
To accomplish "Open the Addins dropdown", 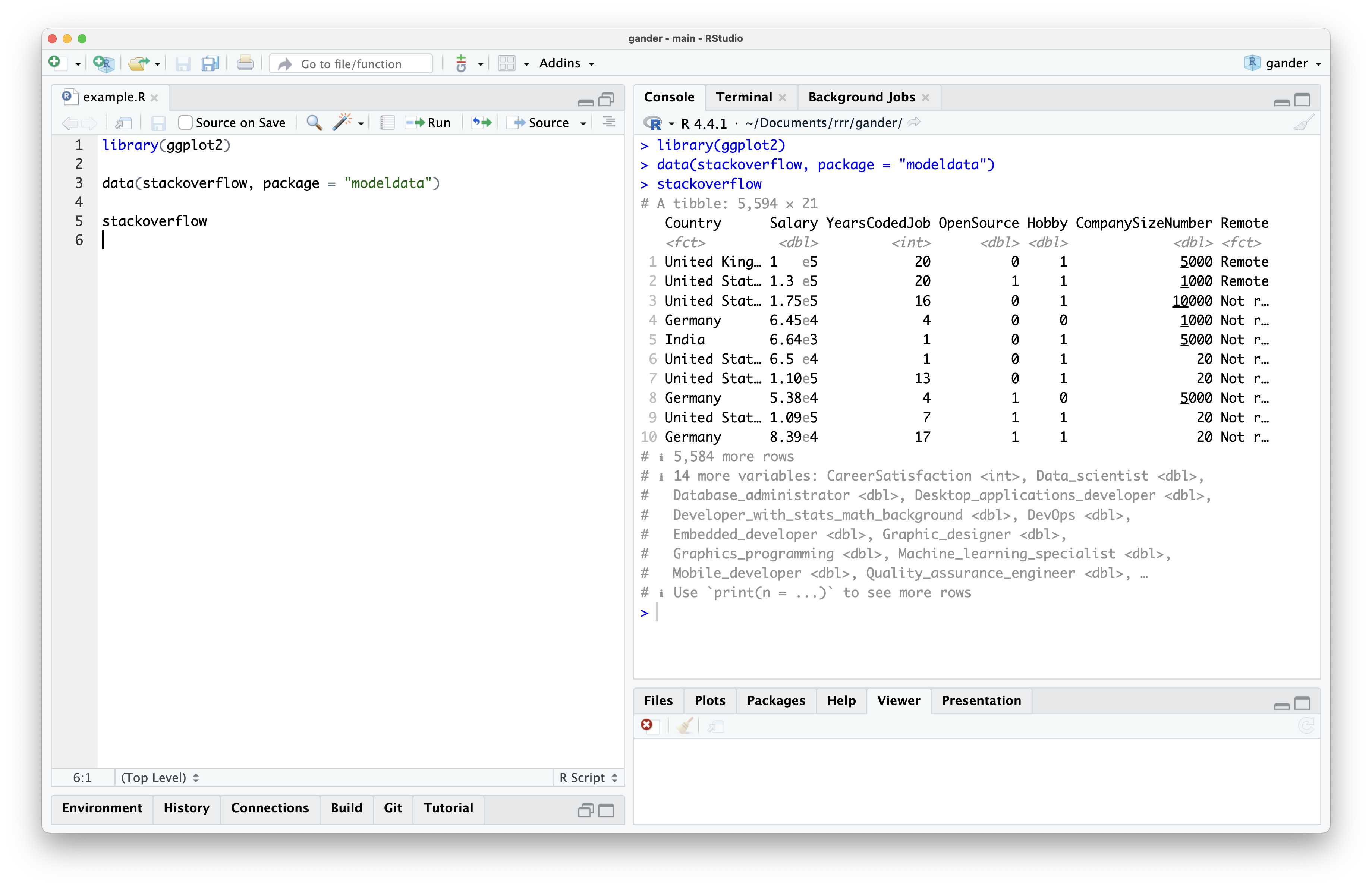I will click(x=566, y=63).
